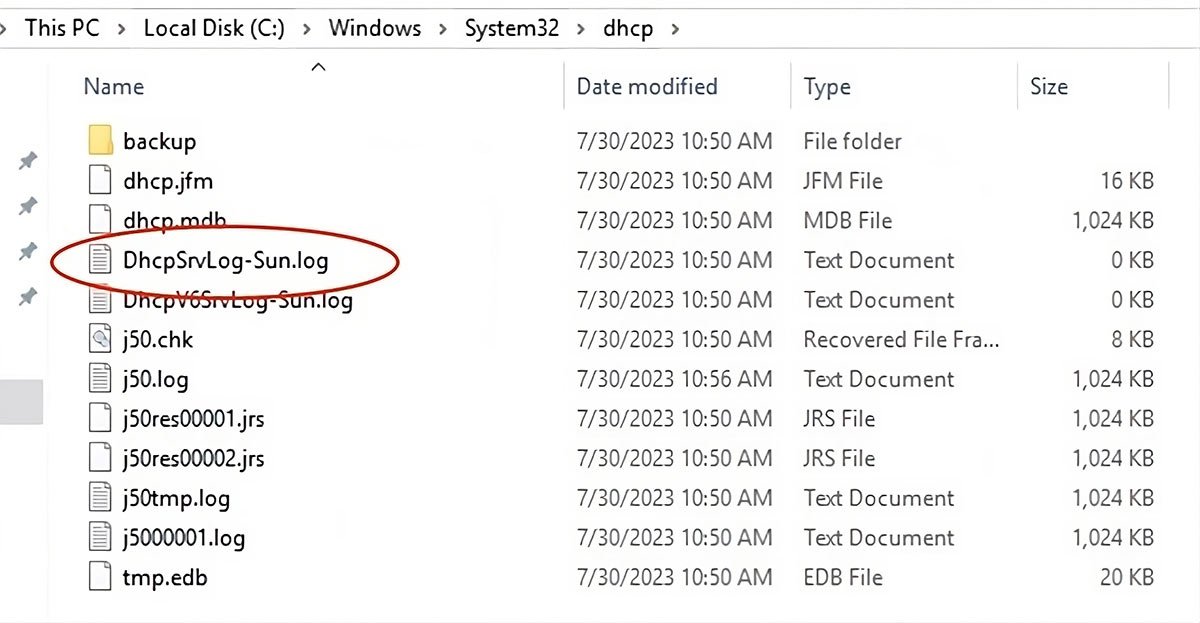Select the j5000001.log file name

(184, 538)
